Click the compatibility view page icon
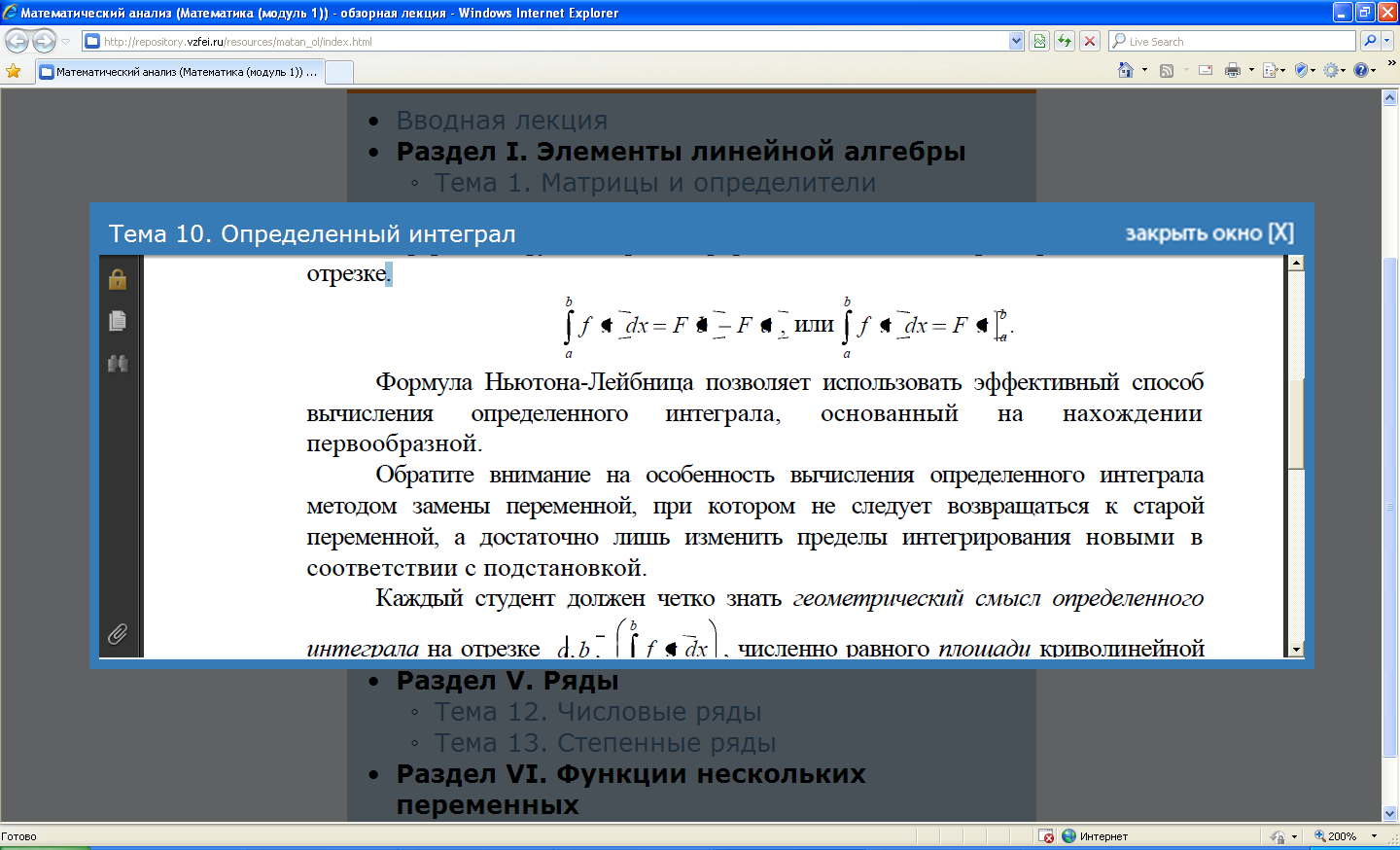The image size is (1400, 850). coord(1039,41)
